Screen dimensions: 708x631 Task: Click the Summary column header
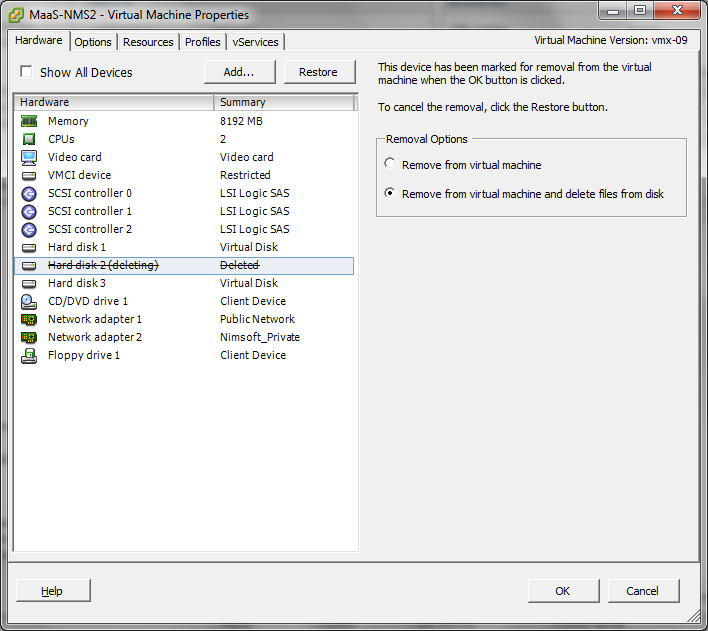(x=284, y=103)
